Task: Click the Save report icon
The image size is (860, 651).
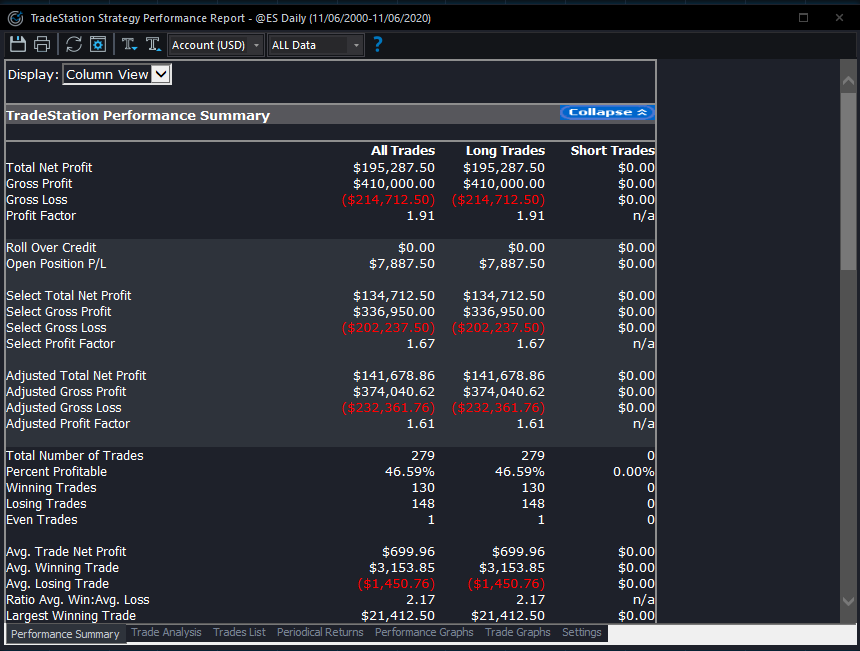Action: coord(17,44)
